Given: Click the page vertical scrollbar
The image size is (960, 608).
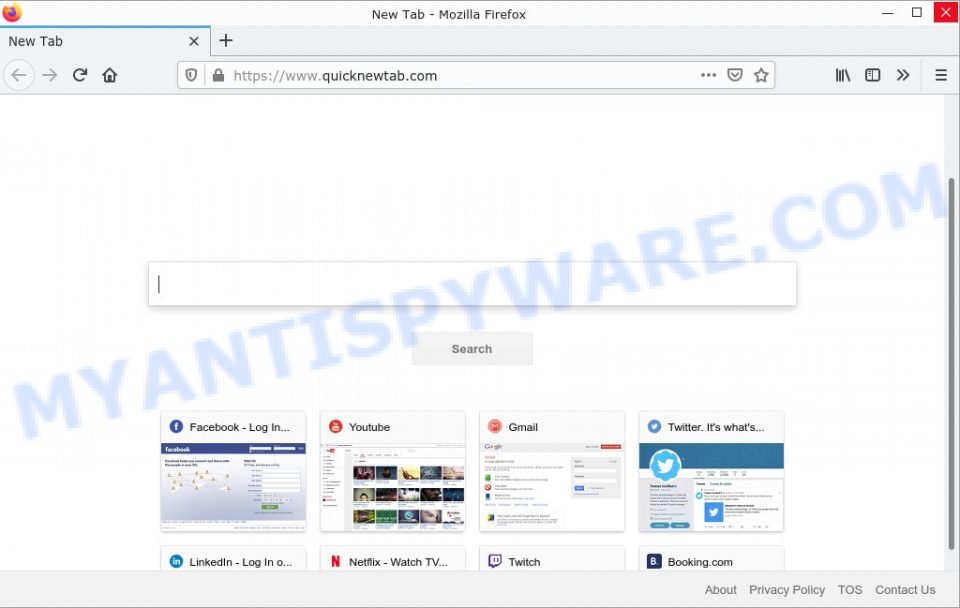Looking at the screenshot, I should [x=951, y=364].
